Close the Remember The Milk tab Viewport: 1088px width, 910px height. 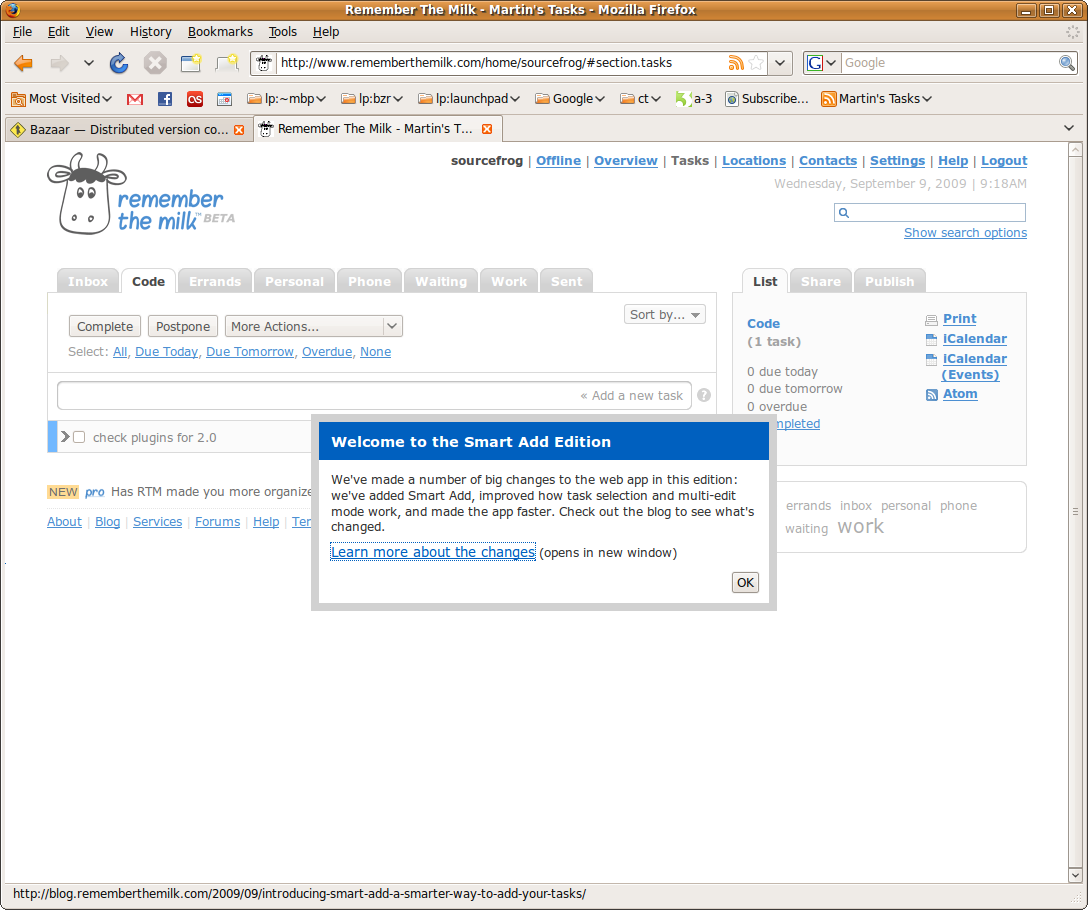click(x=487, y=129)
